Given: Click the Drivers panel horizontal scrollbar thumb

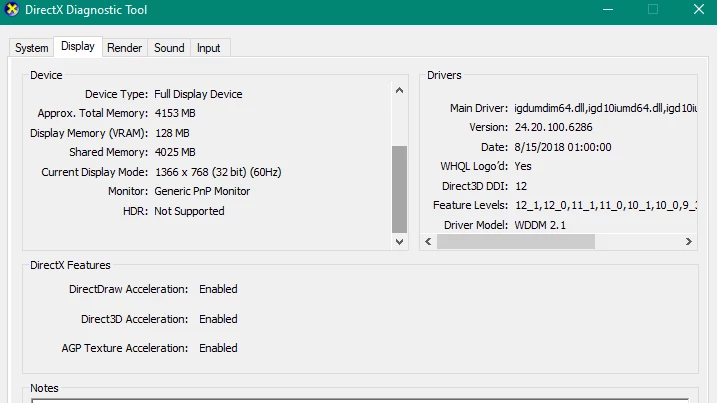Looking at the screenshot, I should pos(516,242).
